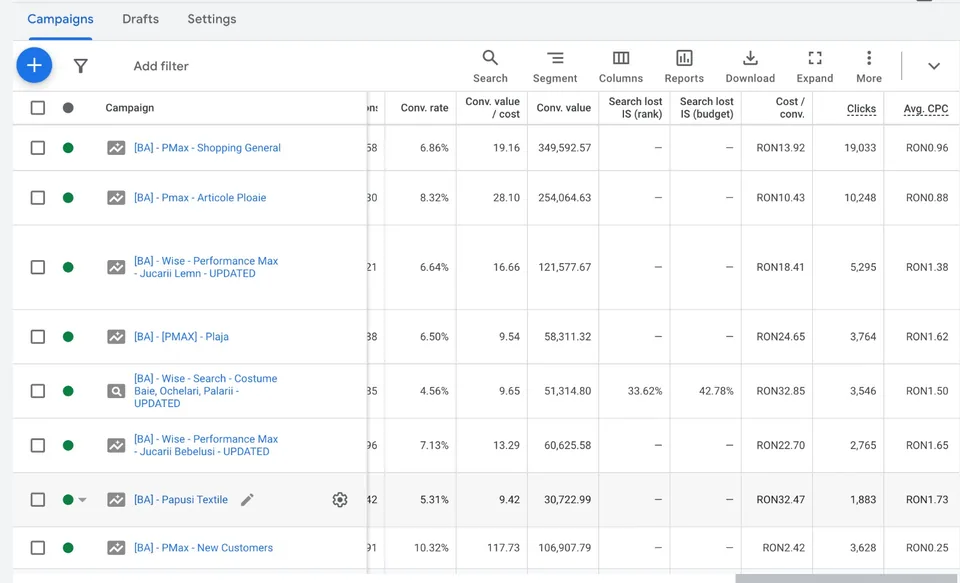Click the horizontal scrollbar at table bottom
960x583 pixels.
pyautogui.click(x=847, y=578)
